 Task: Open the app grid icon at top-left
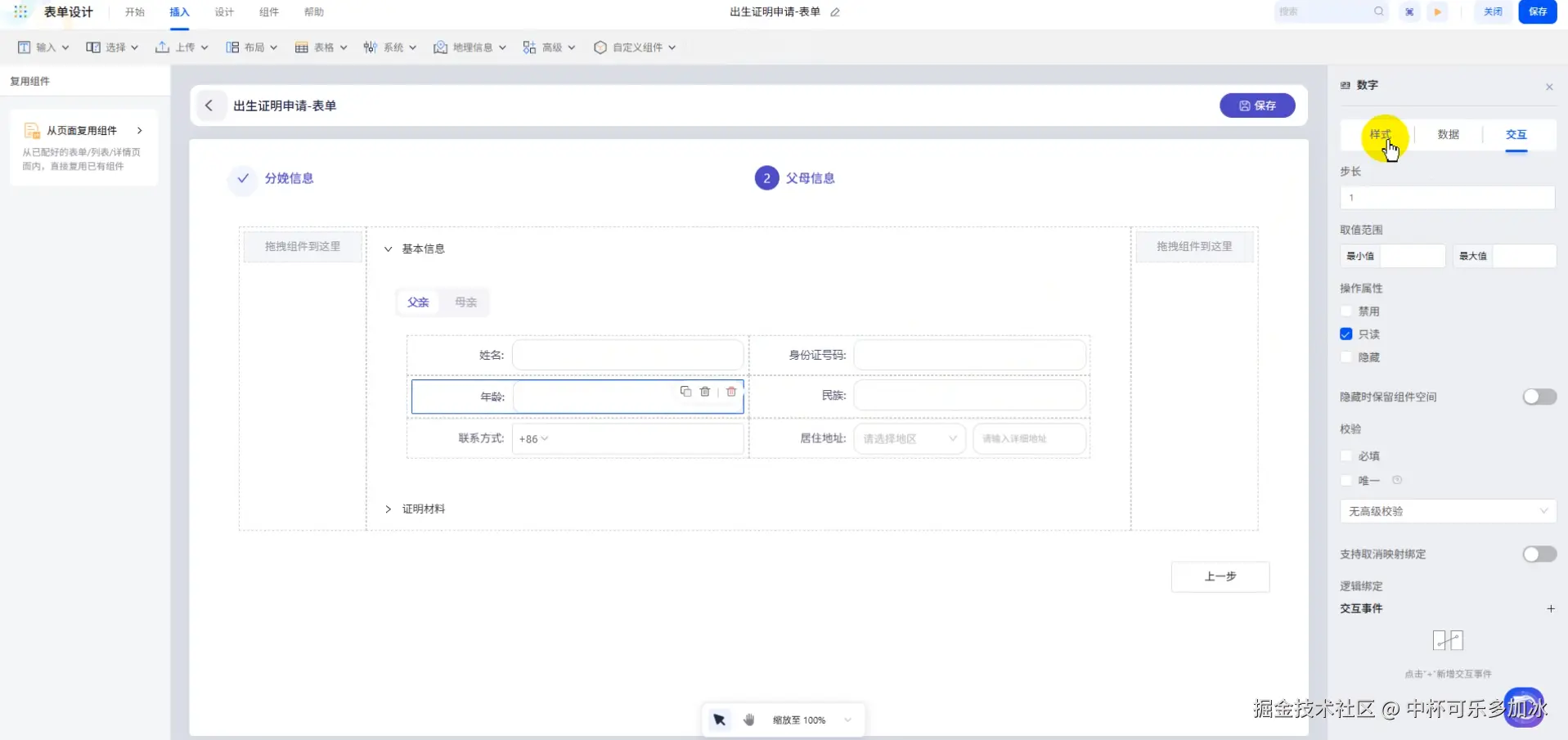[20, 12]
